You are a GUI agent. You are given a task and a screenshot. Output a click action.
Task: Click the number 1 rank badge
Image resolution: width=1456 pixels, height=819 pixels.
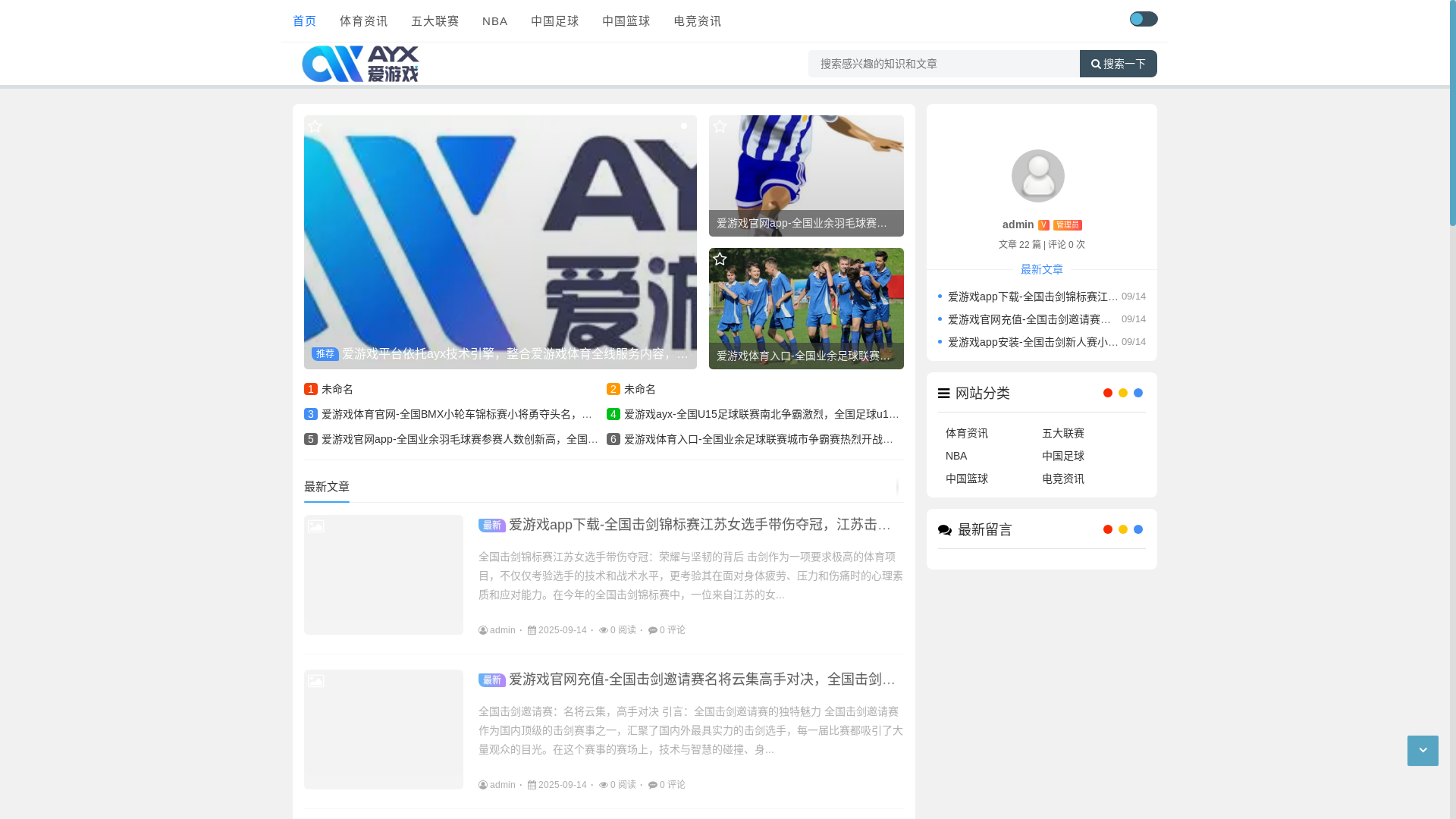pos(311,389)
